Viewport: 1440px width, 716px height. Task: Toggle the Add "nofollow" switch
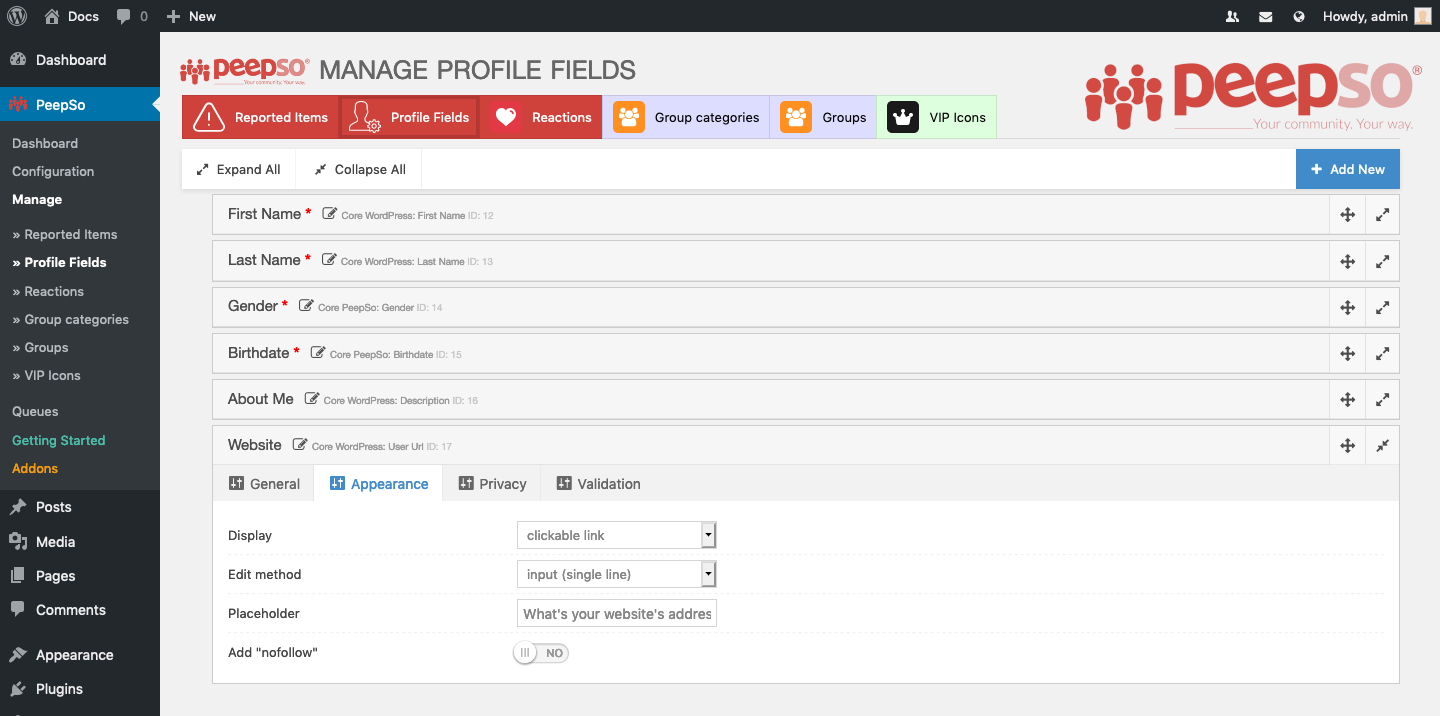pos(540,653)
